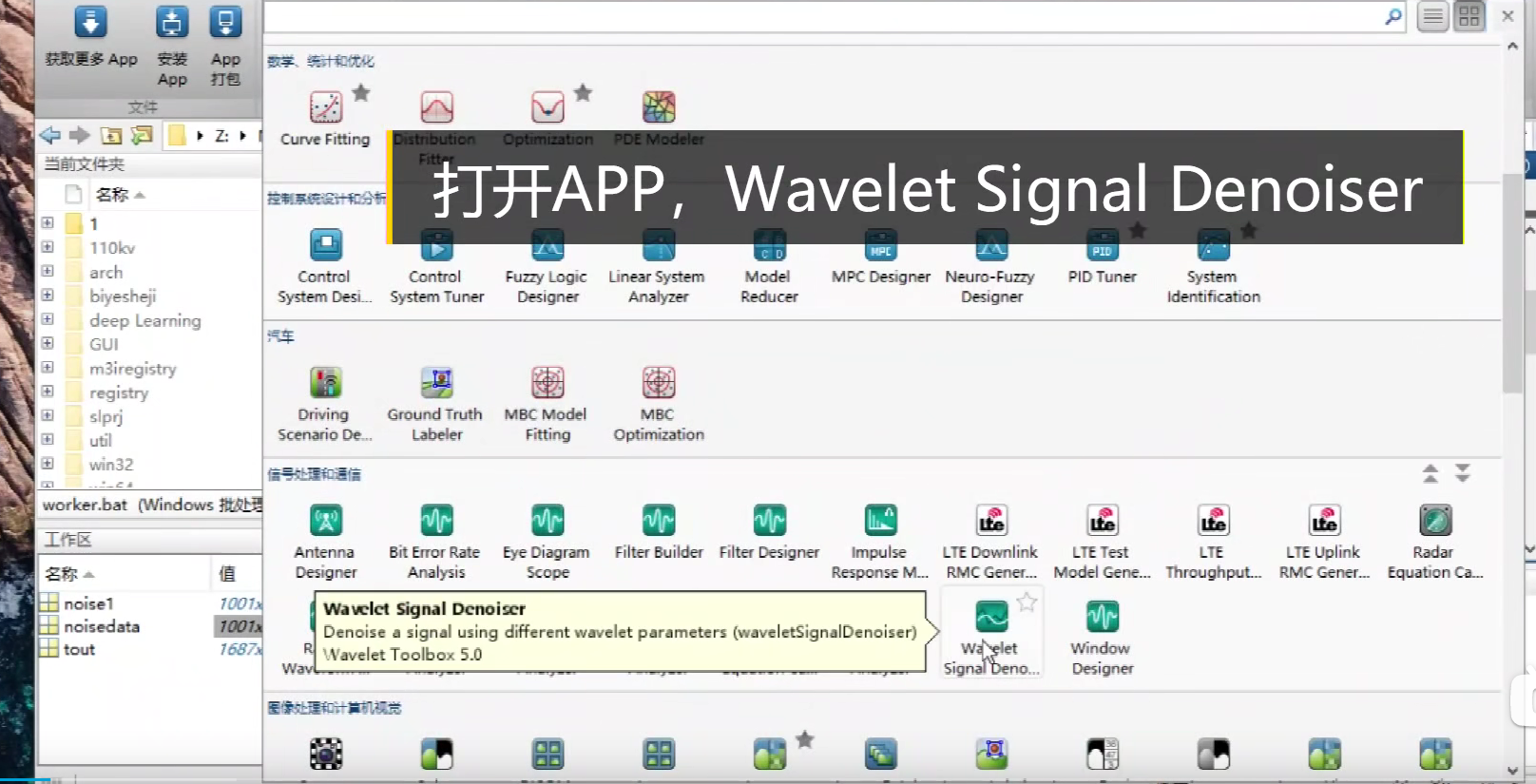1536x784 pixels.
Task: Open LTE Test Model Generator
Action: (x=1102, y=542)
